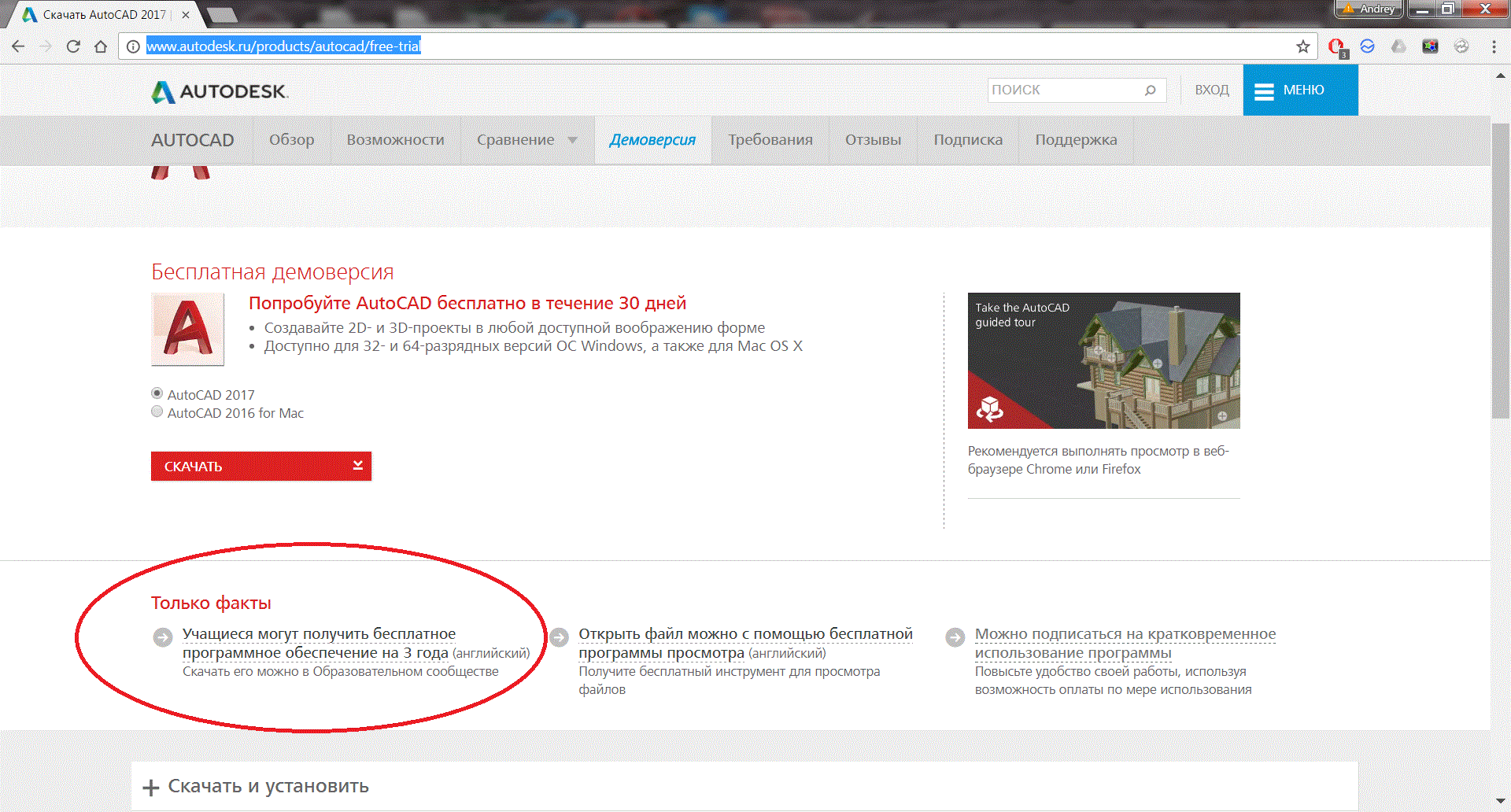Open the short-term subscription link
Image resolution: width=1511 pixels, height=812 pixels.
(x=1125, y=644)
